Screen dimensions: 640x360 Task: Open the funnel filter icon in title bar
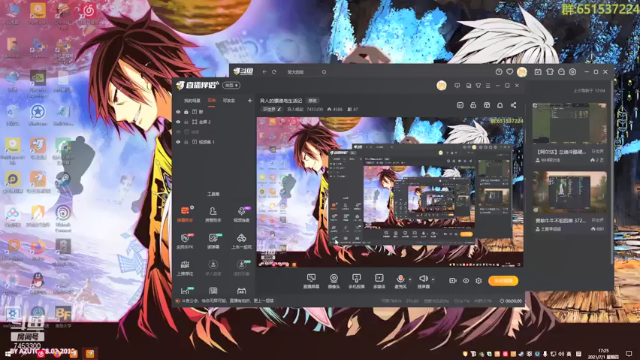pyautogui.click(x=478, y=86)
